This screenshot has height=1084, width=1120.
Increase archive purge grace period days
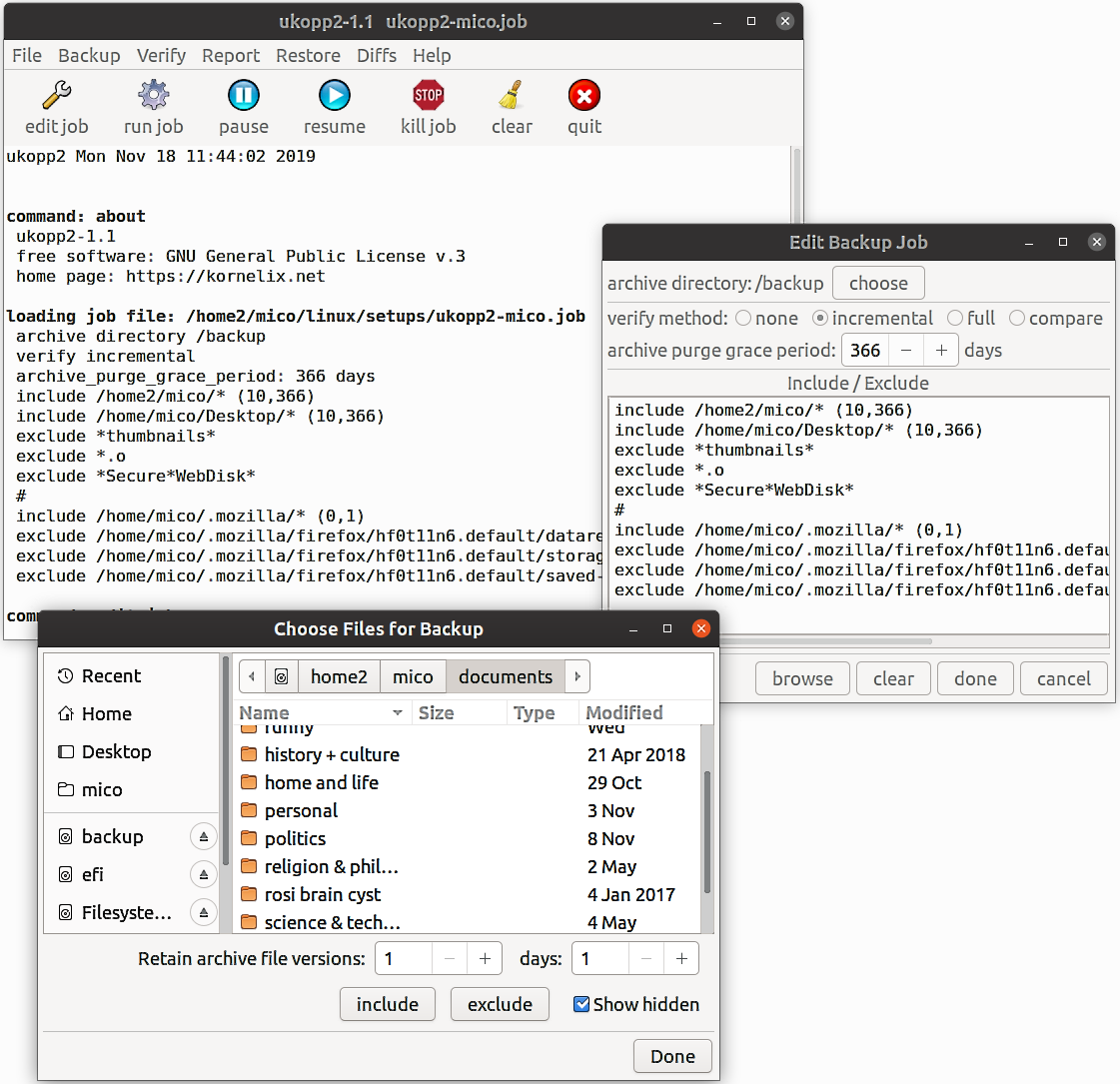click(940, 351)
